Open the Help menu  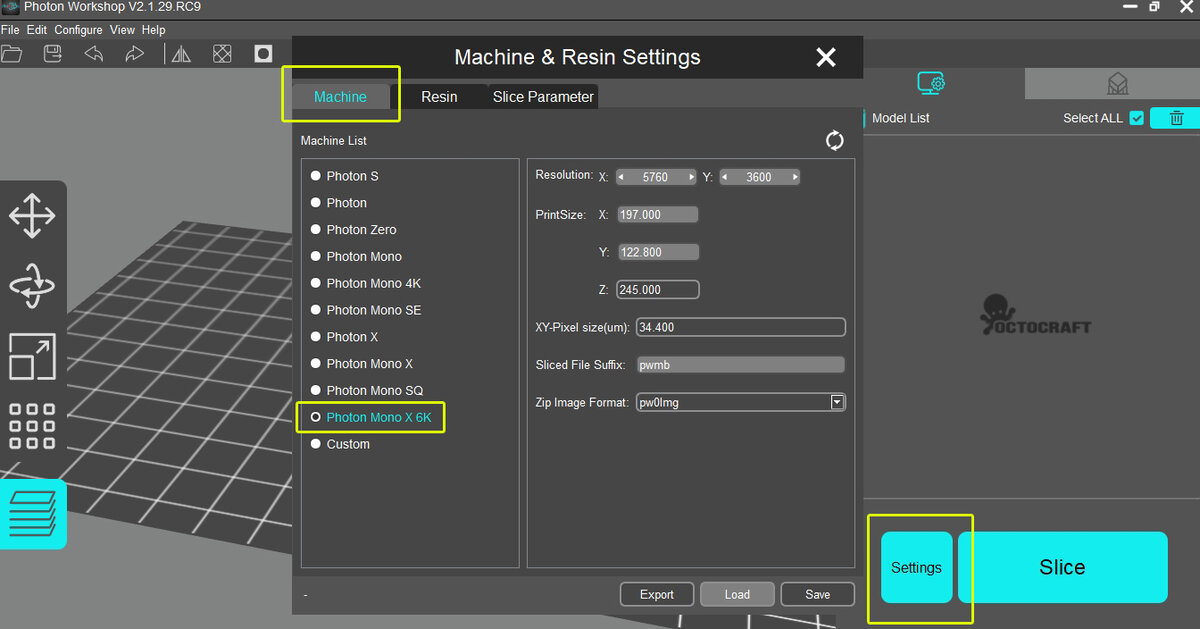click(154, 30)
